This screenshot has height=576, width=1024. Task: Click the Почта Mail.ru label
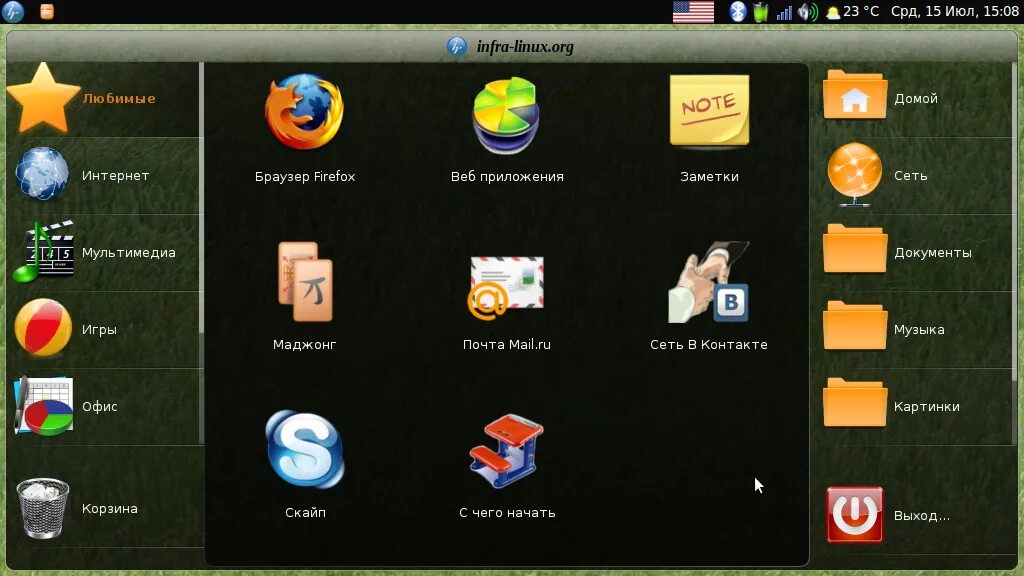tap(507, 344)
